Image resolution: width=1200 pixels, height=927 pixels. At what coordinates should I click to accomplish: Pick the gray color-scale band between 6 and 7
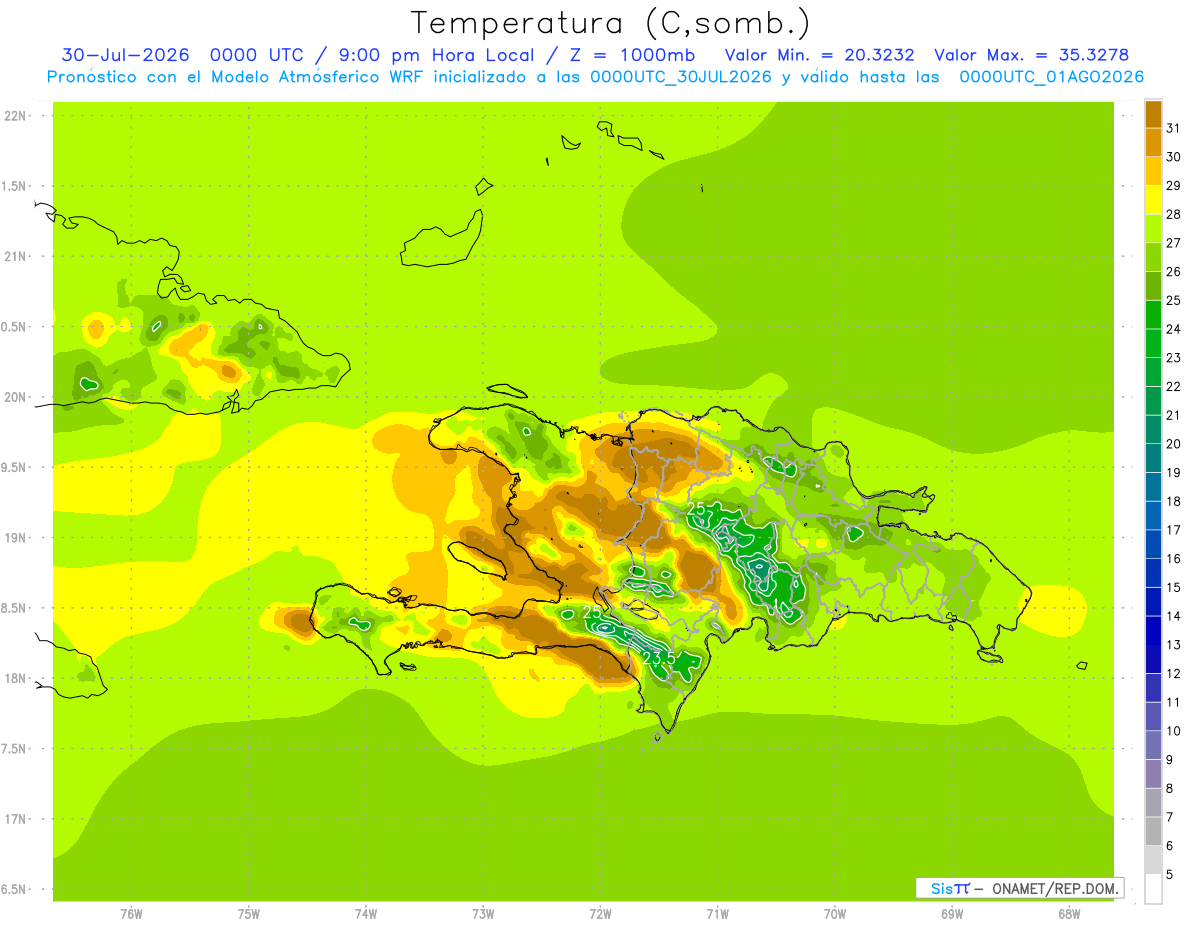tap(1153, 832)
